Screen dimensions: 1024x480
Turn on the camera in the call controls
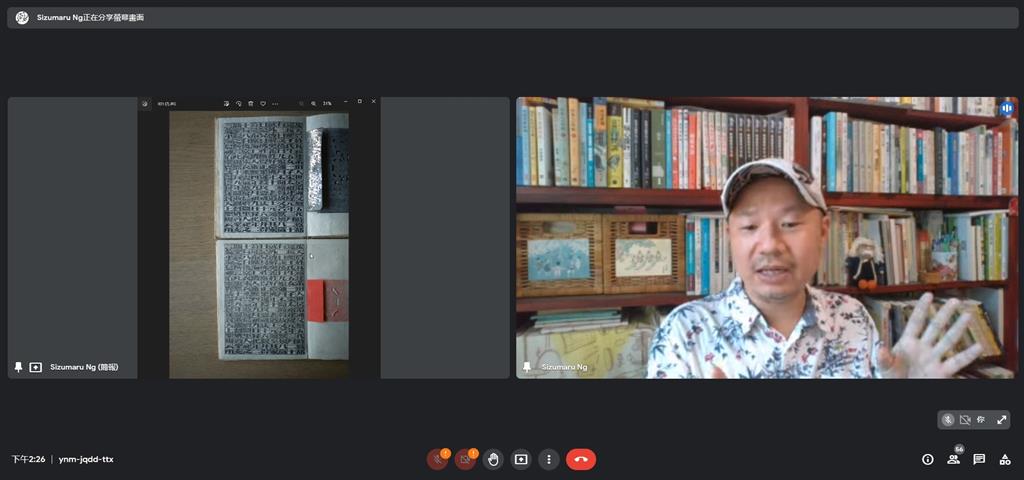point(465,460)
